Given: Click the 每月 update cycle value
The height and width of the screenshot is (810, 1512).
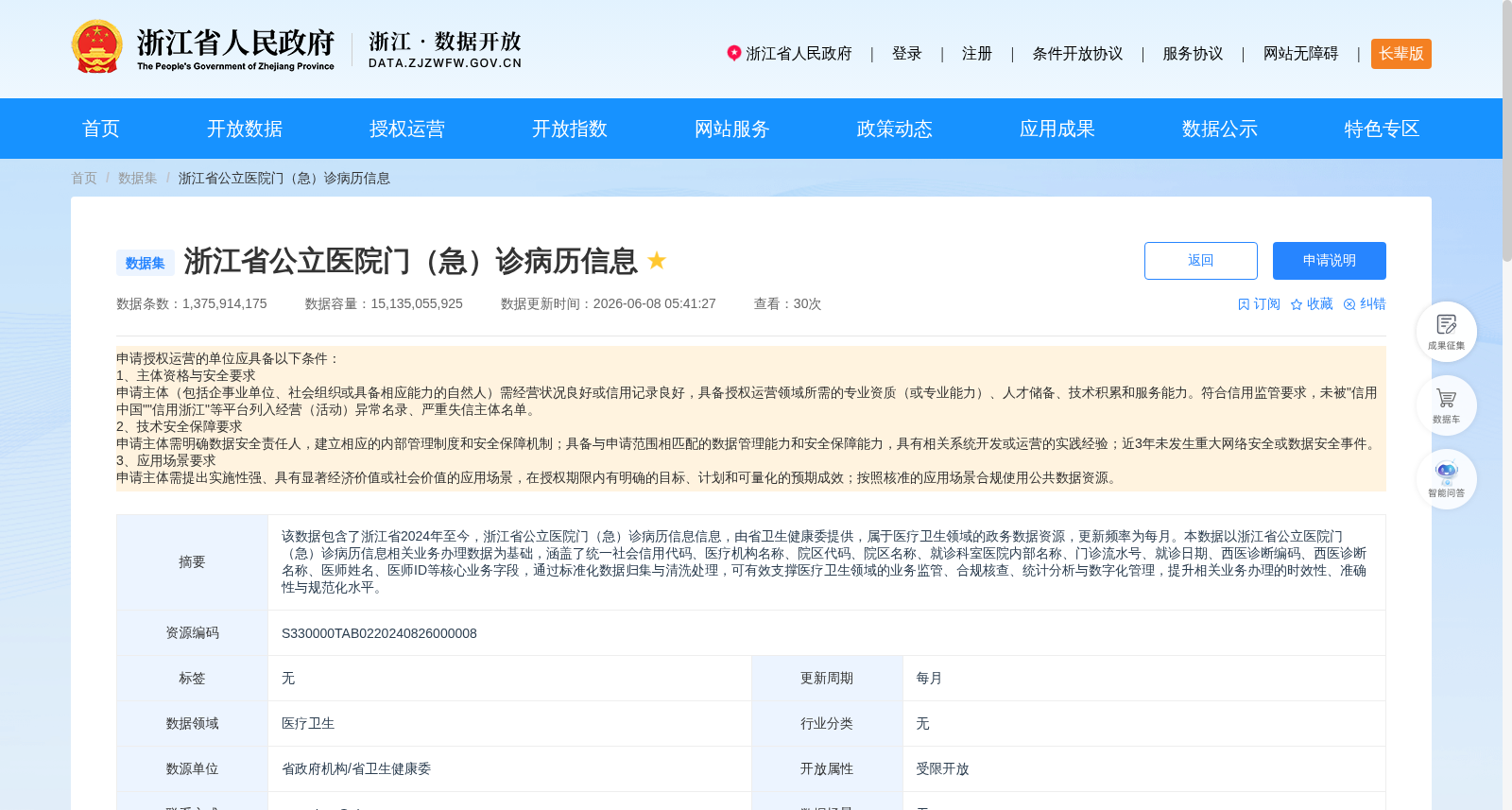Looking at the screenshot, I should pos(929,679).
